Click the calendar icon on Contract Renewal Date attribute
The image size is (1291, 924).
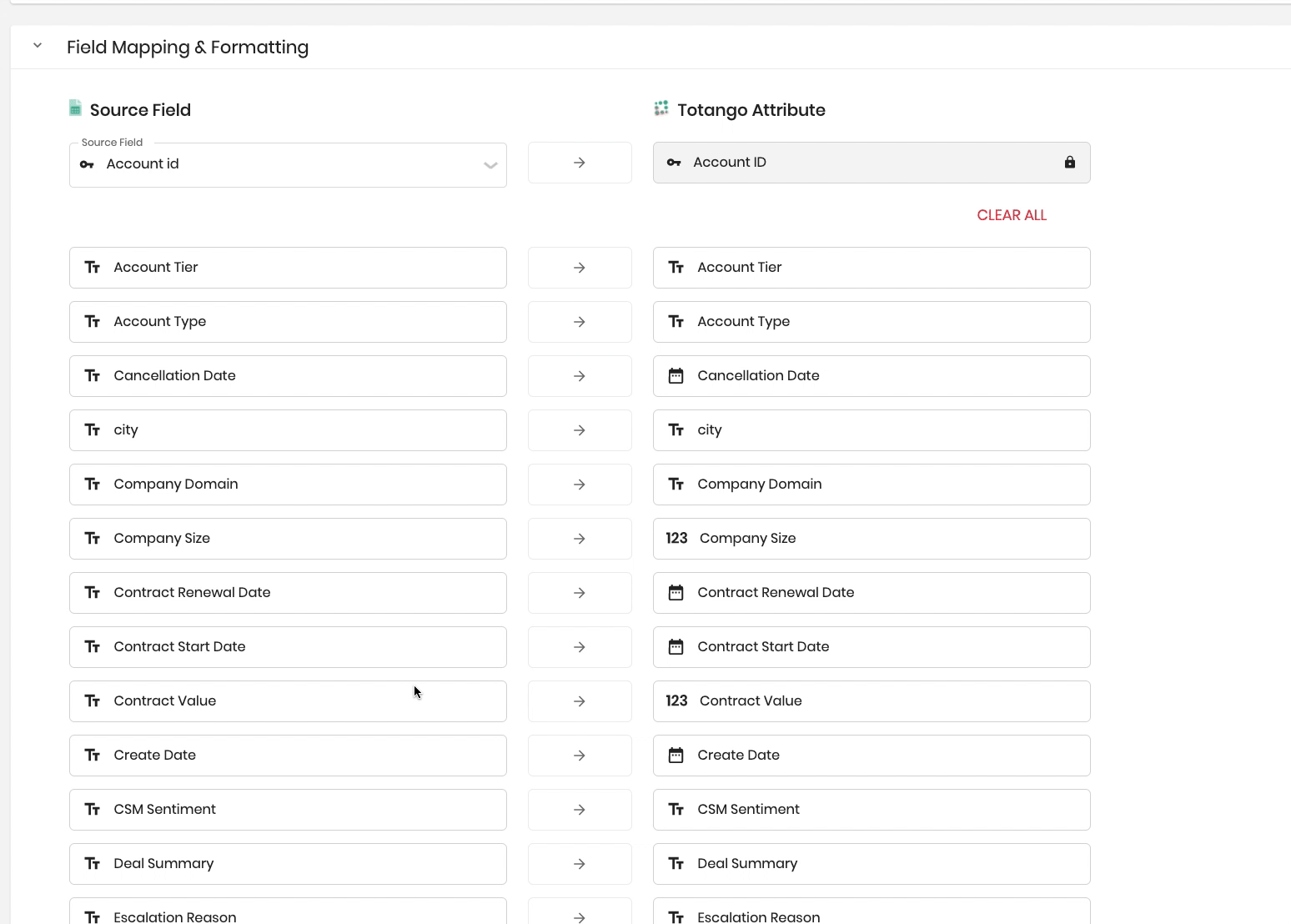[x=676, y=593]
